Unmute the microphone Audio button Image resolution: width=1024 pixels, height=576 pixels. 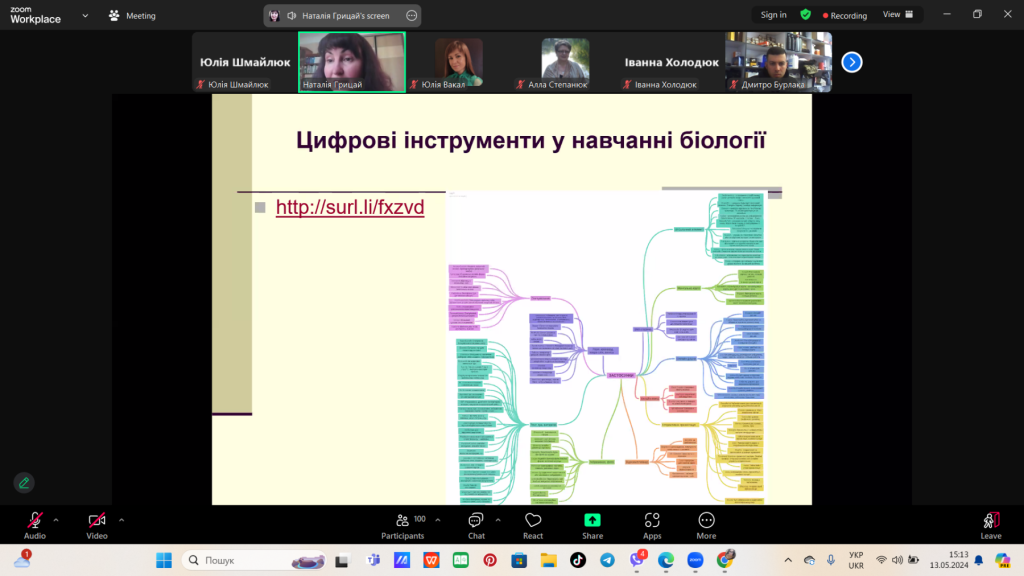pyautogui.click(x=35, y=524)
